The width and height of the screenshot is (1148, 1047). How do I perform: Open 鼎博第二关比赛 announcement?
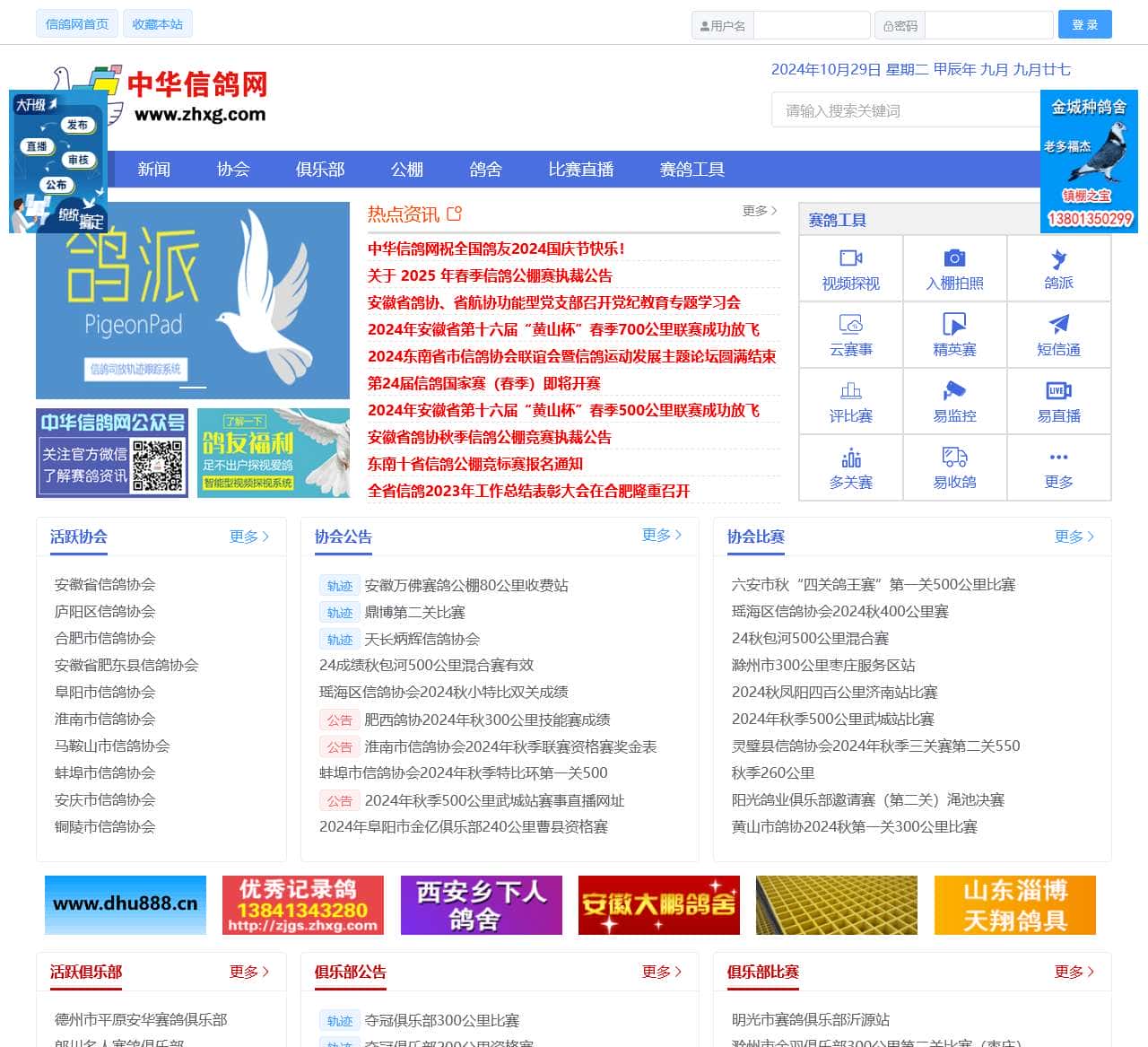pos(414,612)
